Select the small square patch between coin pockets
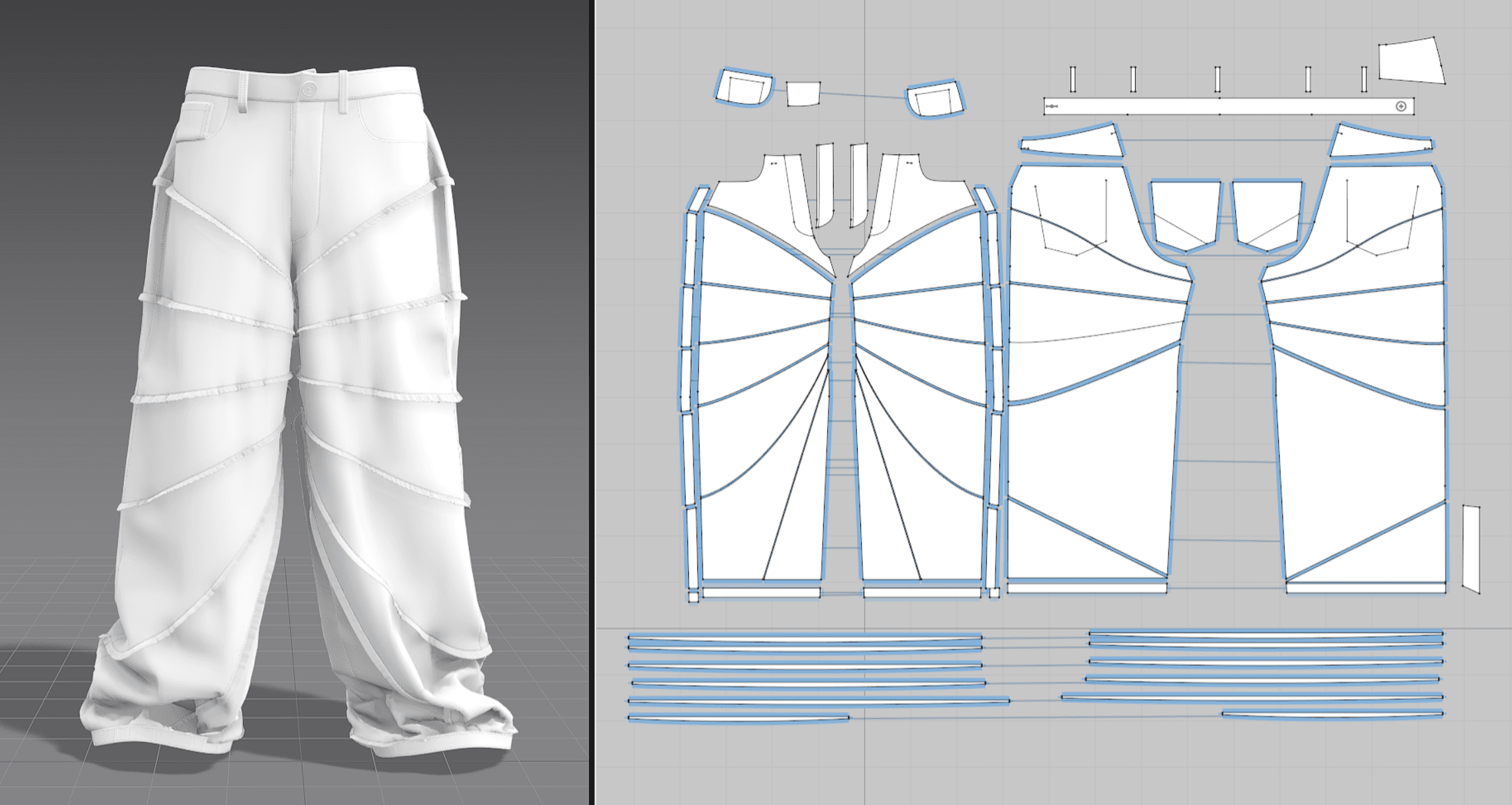This screenshot has height=805, width=1512. click(x=803, y=94)
